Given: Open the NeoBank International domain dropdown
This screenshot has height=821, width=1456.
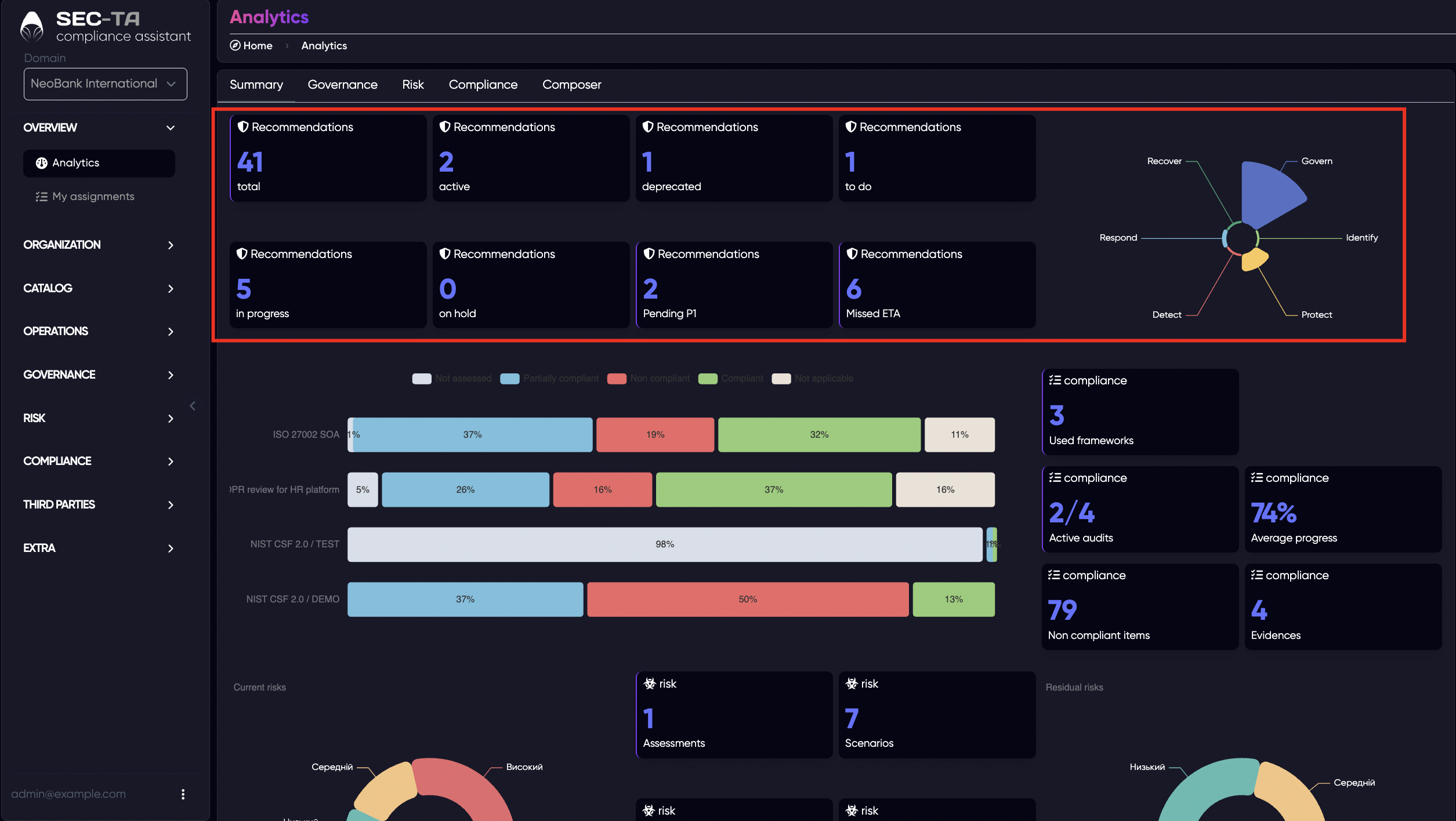Looking at the screenshot, I should (x=105, y=84).
